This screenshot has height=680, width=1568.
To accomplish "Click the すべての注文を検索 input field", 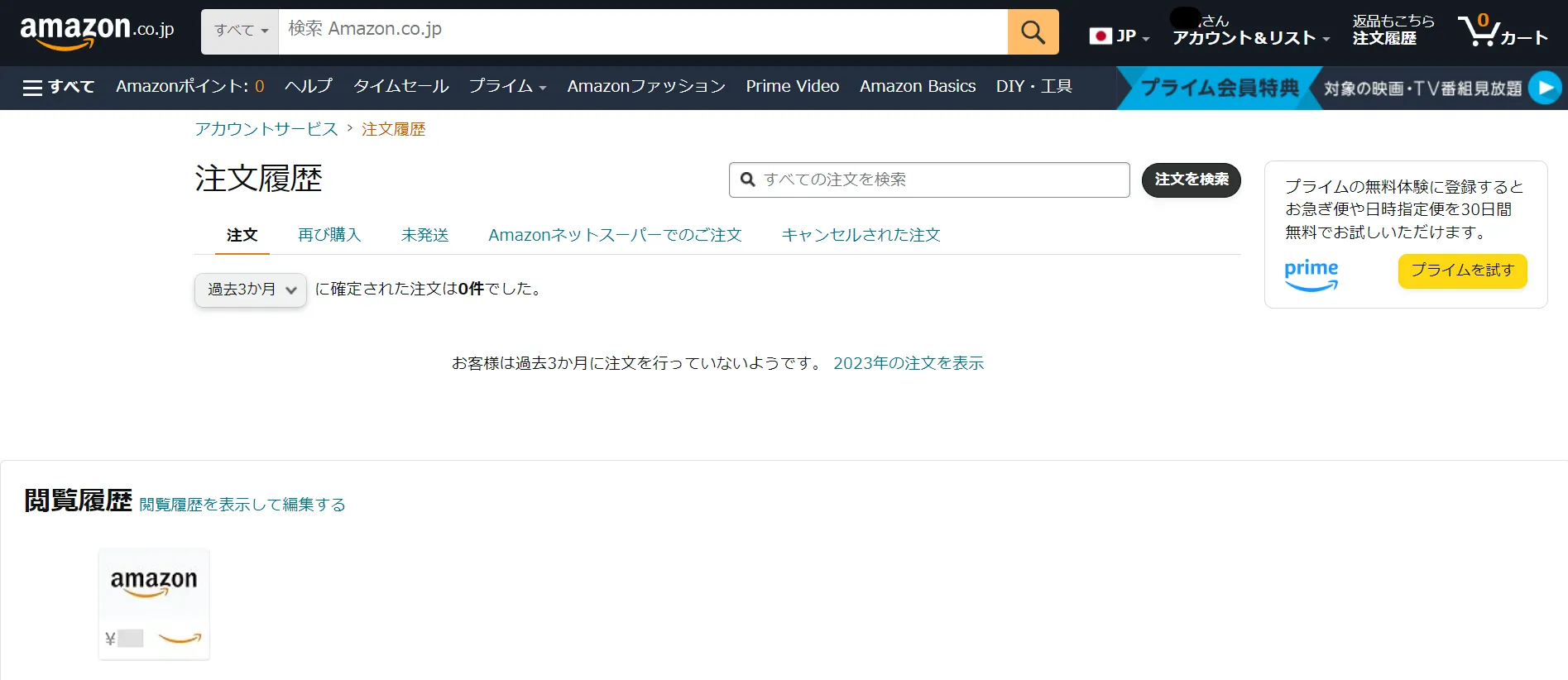I will click(929, 180).
